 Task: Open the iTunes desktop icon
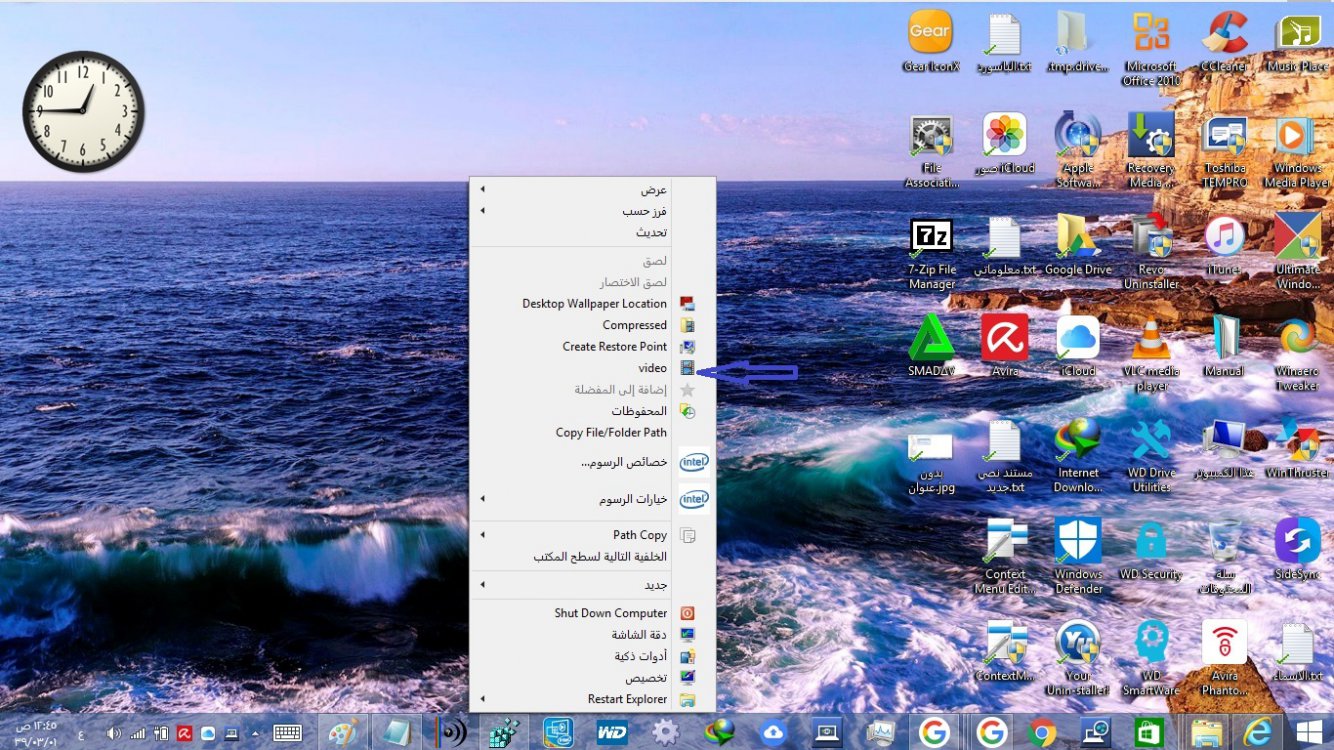[x=1224, y=246]
